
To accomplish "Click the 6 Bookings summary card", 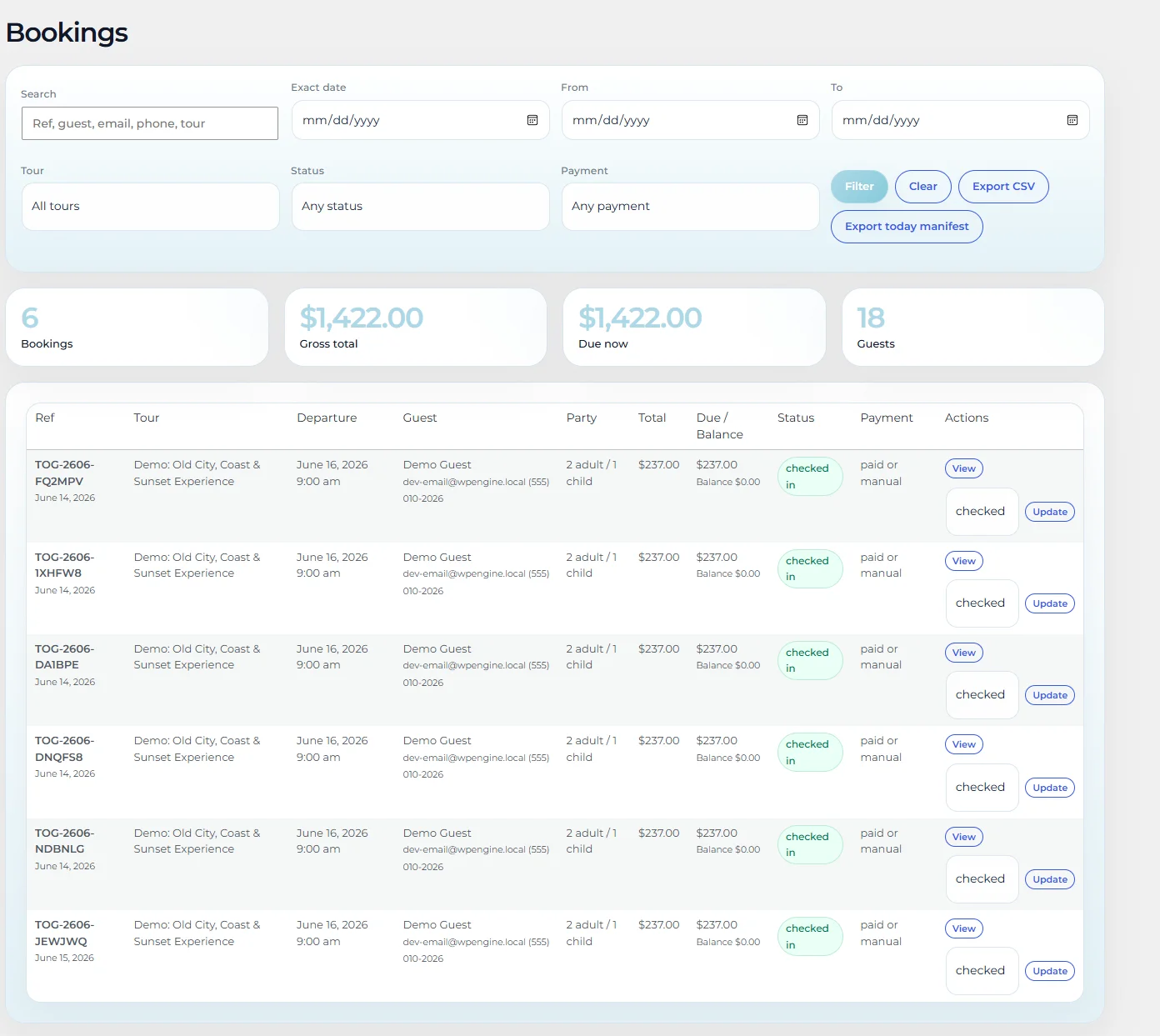I will (x=137, y=328).
